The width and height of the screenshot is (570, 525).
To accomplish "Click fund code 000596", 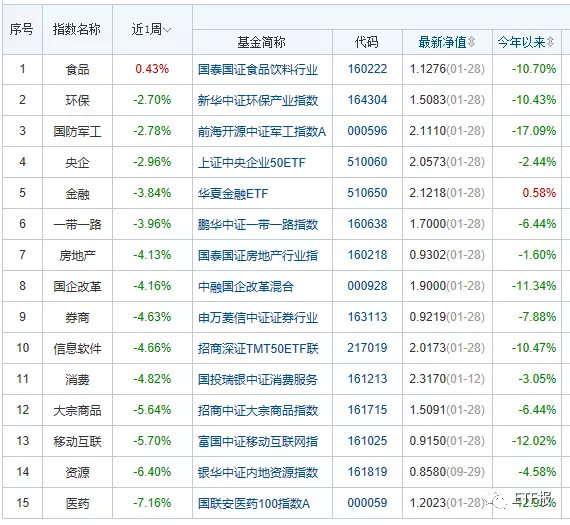I will [367, 131].
